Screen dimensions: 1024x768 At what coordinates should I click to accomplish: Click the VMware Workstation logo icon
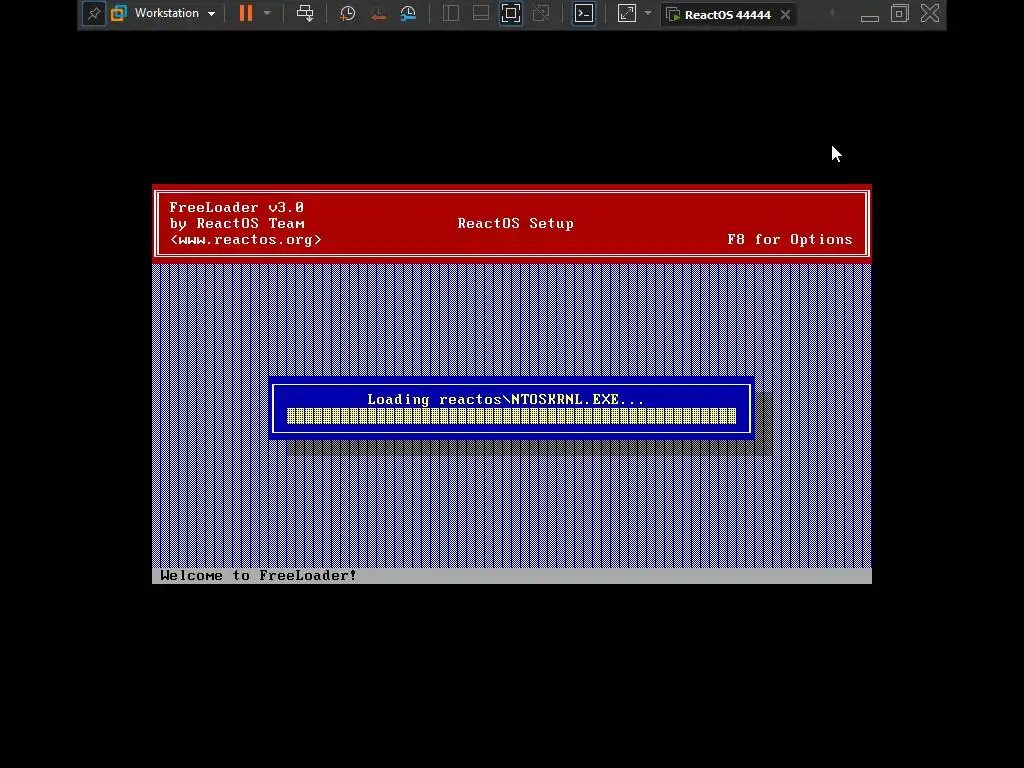(119, 13)
